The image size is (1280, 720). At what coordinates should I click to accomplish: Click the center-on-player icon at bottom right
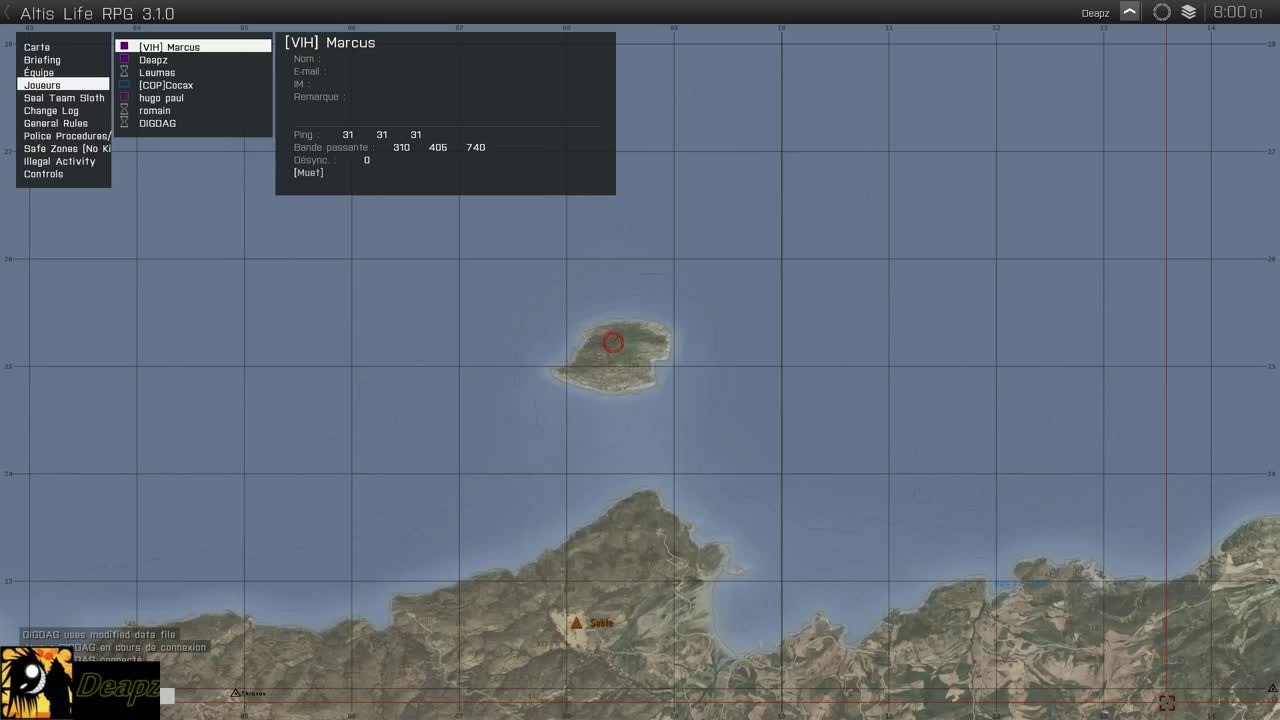point(1167,703)
